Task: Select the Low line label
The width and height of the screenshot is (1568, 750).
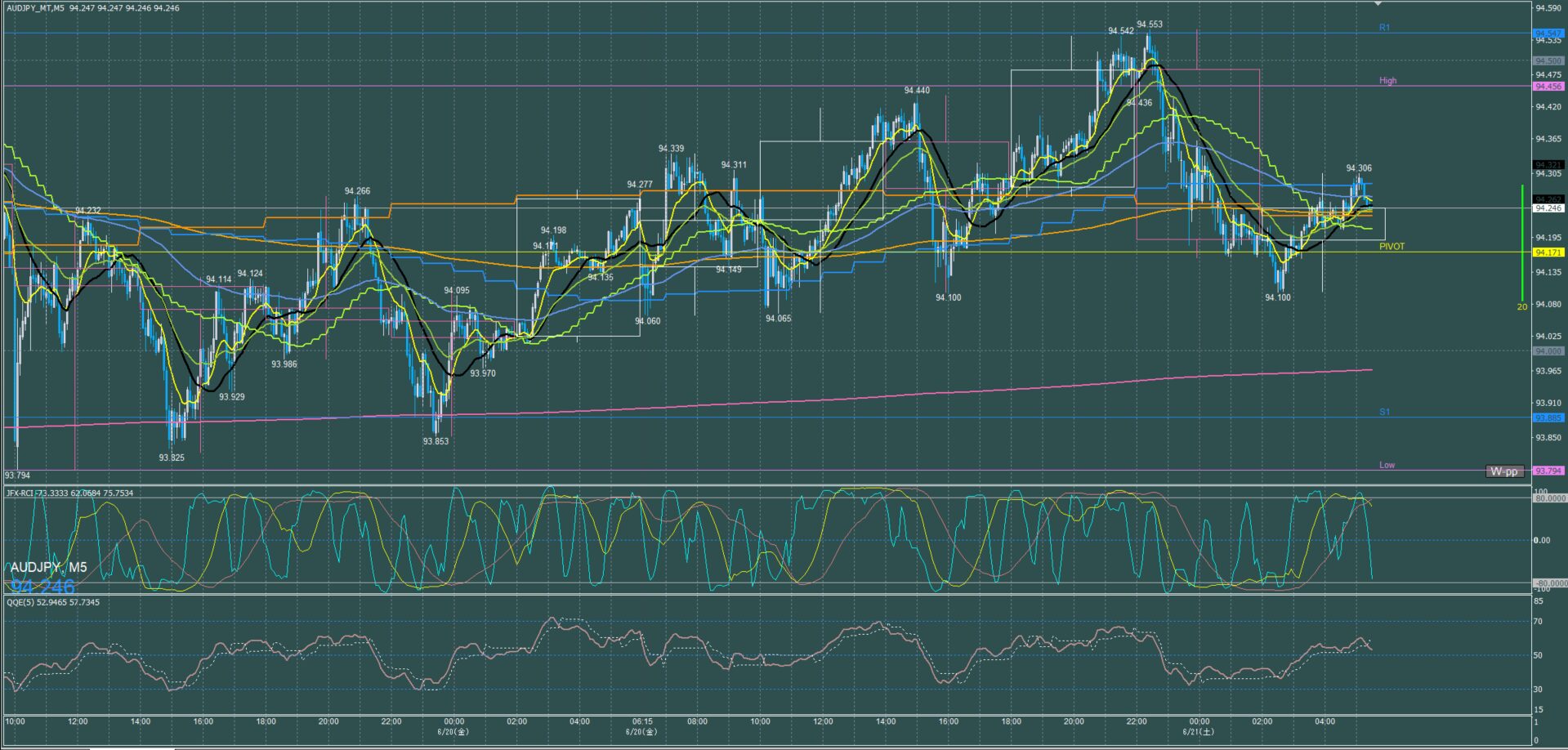Action: click(x=1387, y=466)
